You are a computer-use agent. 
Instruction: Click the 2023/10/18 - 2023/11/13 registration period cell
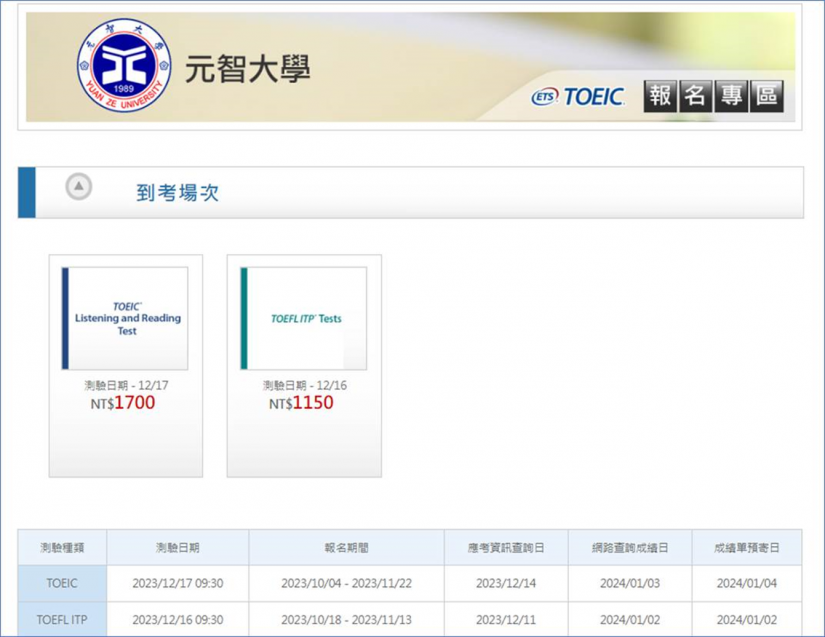pos(346,620)
